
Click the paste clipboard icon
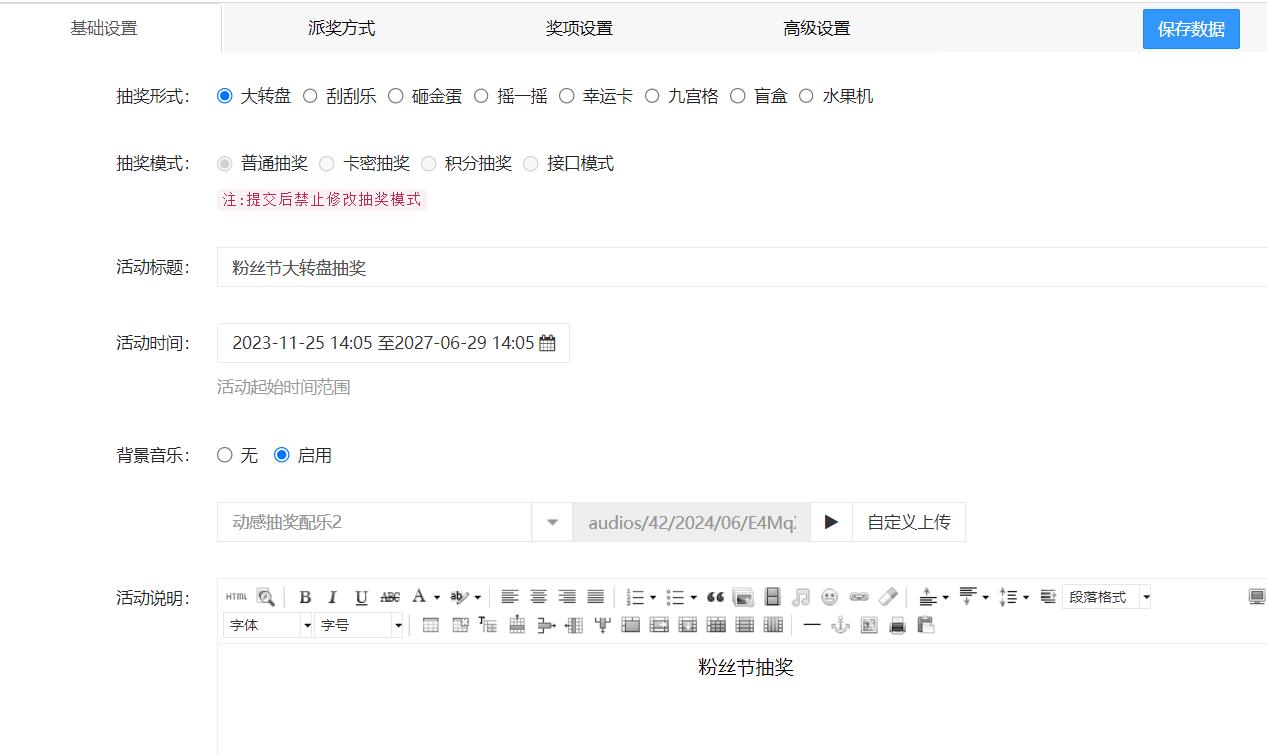pyautogui.click(x=926, y=625)
